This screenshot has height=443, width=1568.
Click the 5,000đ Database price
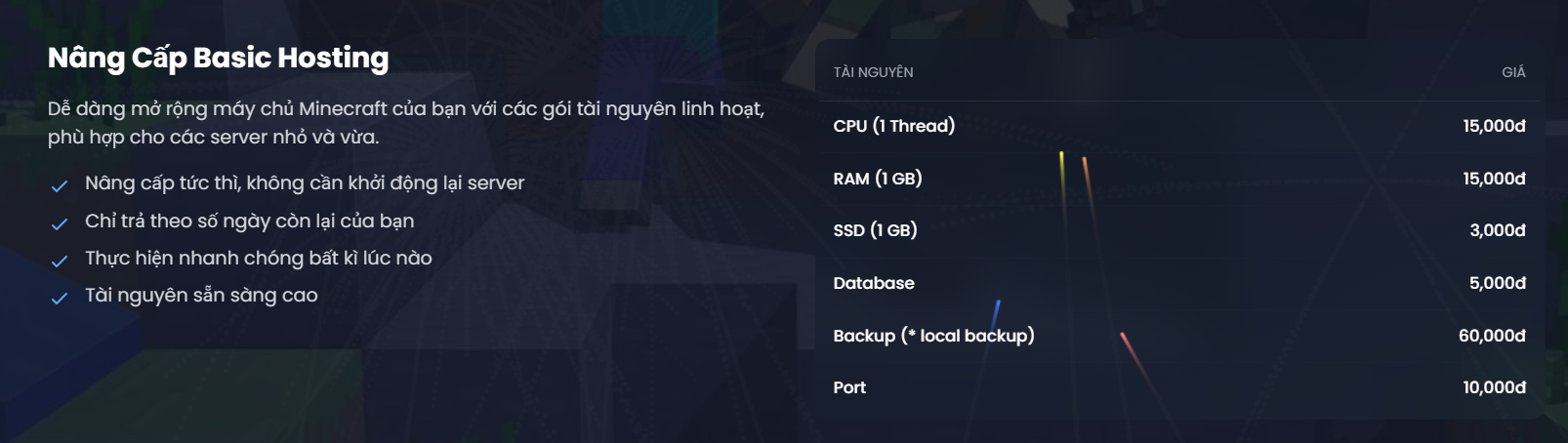pyautogui.click(x=1497, y=283)
